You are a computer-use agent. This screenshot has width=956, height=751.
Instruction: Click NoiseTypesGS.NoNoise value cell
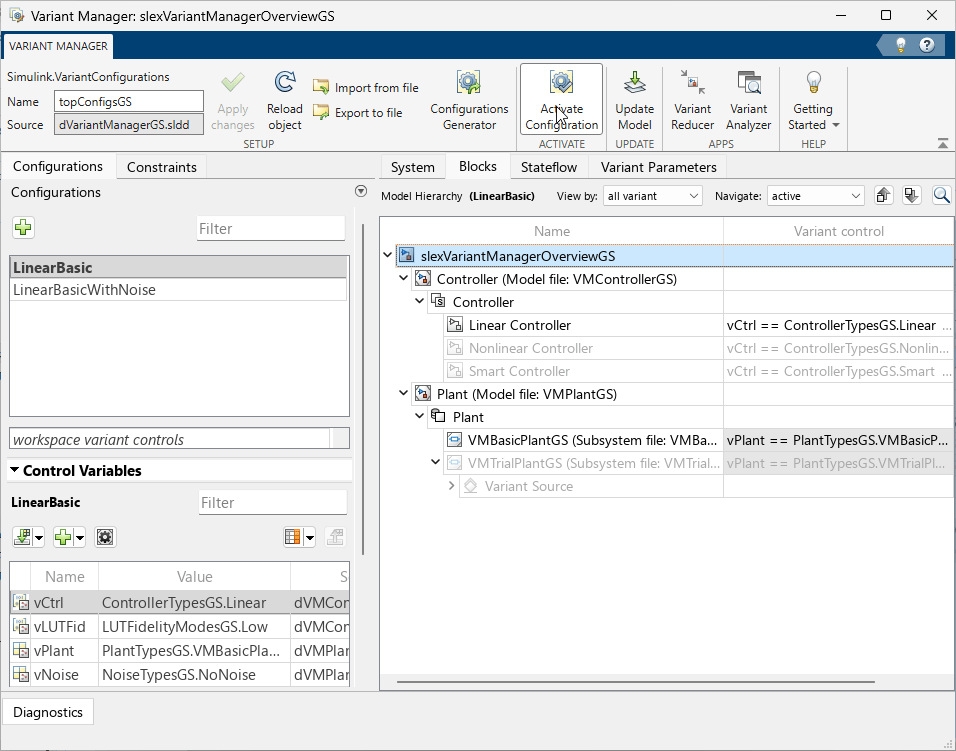194,675
